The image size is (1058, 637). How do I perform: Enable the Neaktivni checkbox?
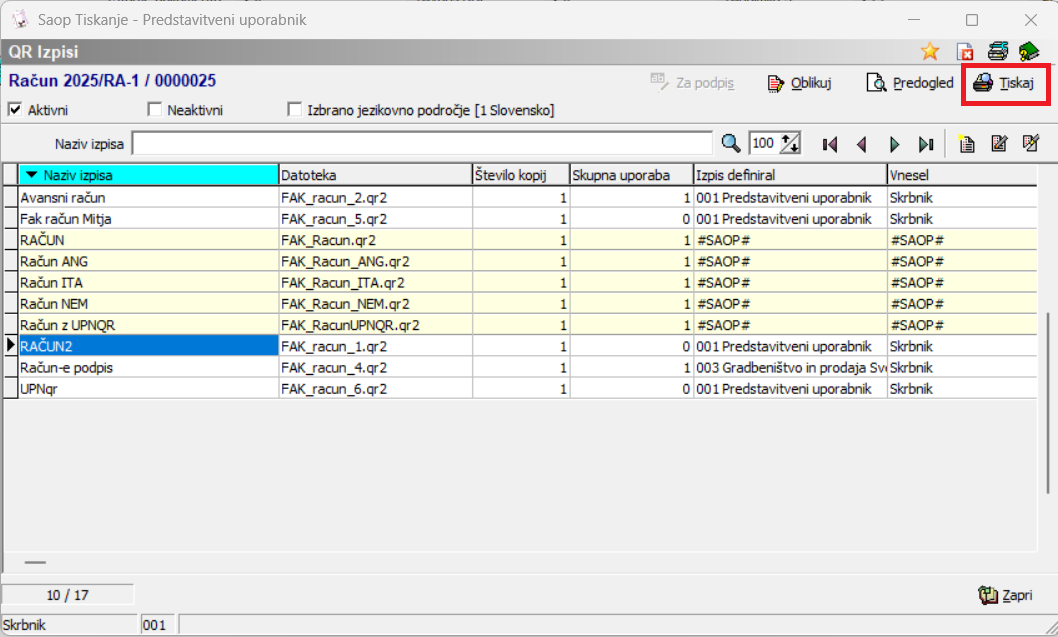coord(155,109)
